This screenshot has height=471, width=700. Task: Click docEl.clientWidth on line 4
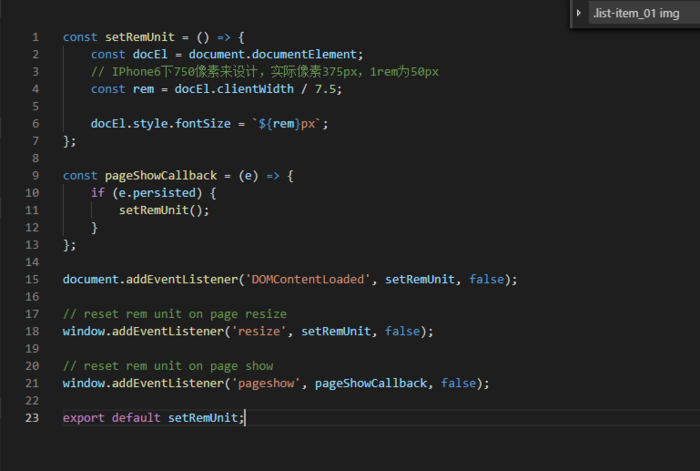(x=234, y=89)
